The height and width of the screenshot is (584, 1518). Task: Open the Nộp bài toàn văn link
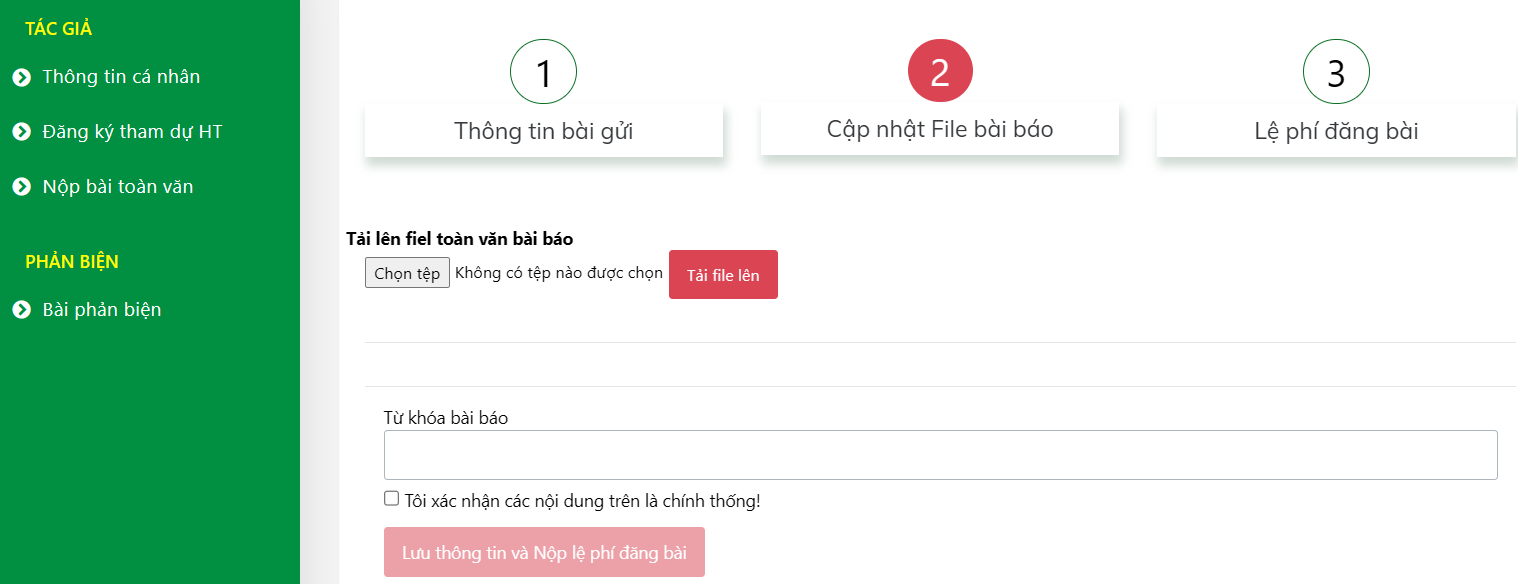click(118, 187)
